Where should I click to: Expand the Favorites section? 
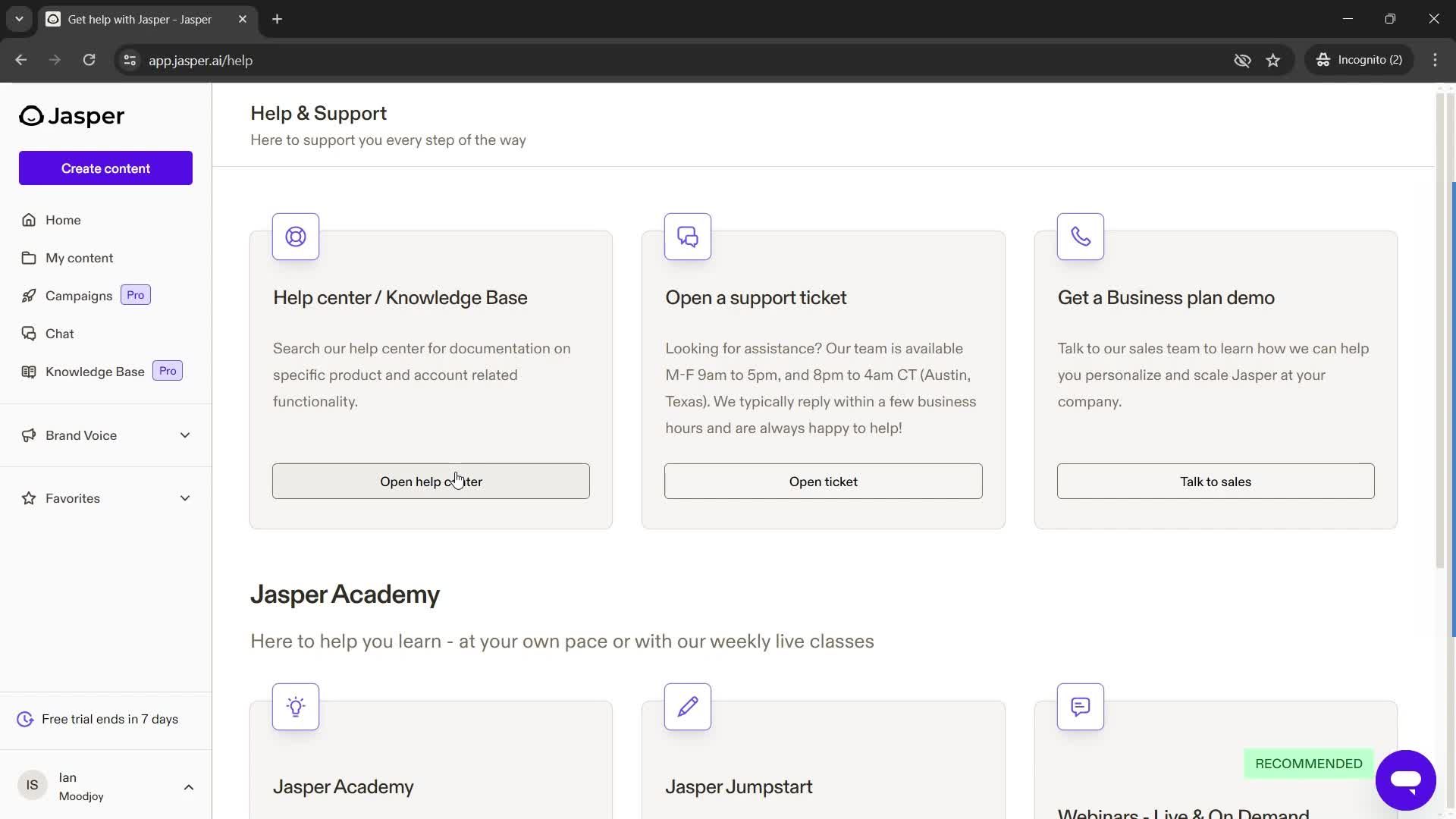(x=185, y=498)
